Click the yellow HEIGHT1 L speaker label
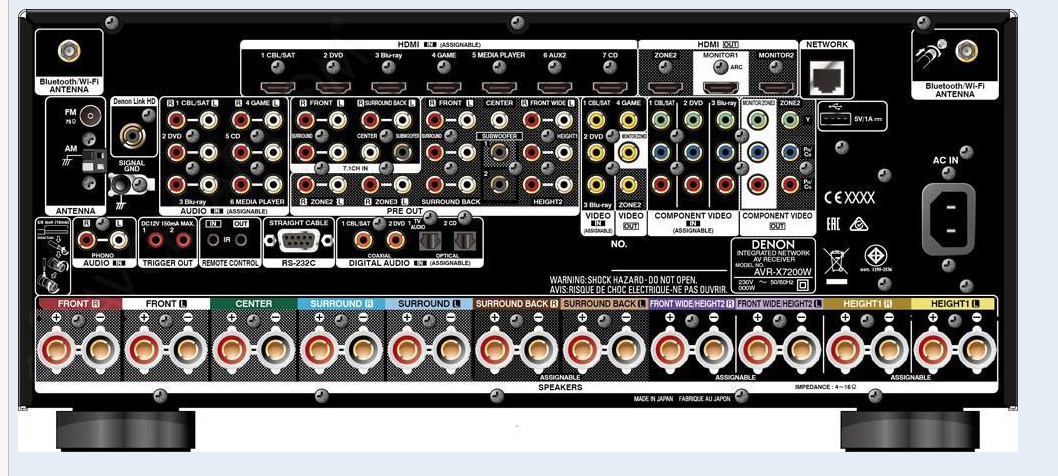Viewport: 1058px width, 476px height. pos(953,304)
